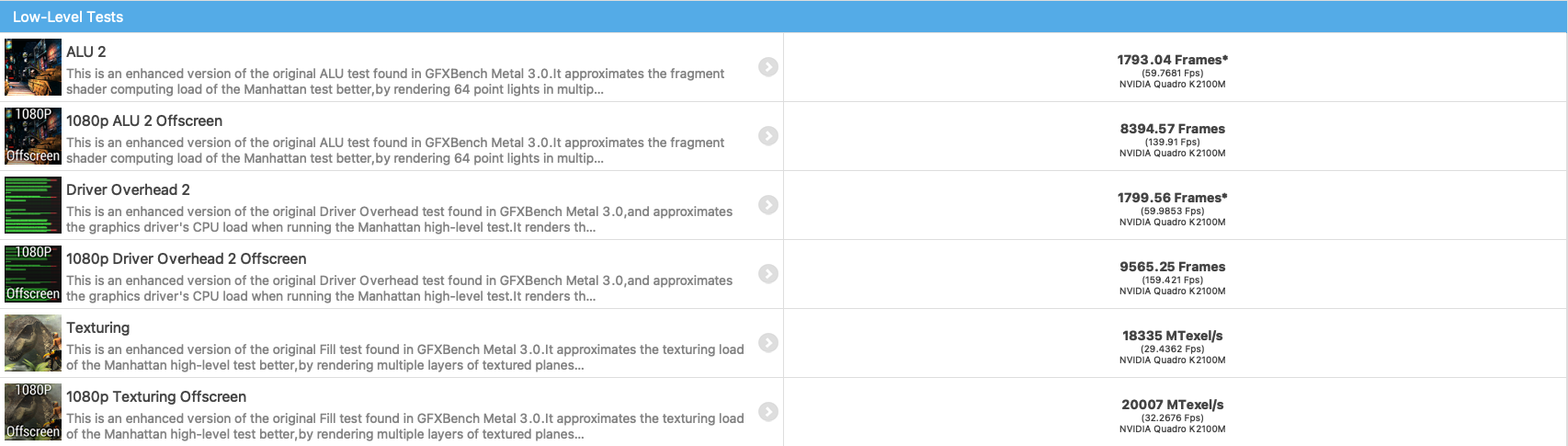
Task: Open the 1080p Texturing Offscreen title
Action: click(x=156, y=397)
